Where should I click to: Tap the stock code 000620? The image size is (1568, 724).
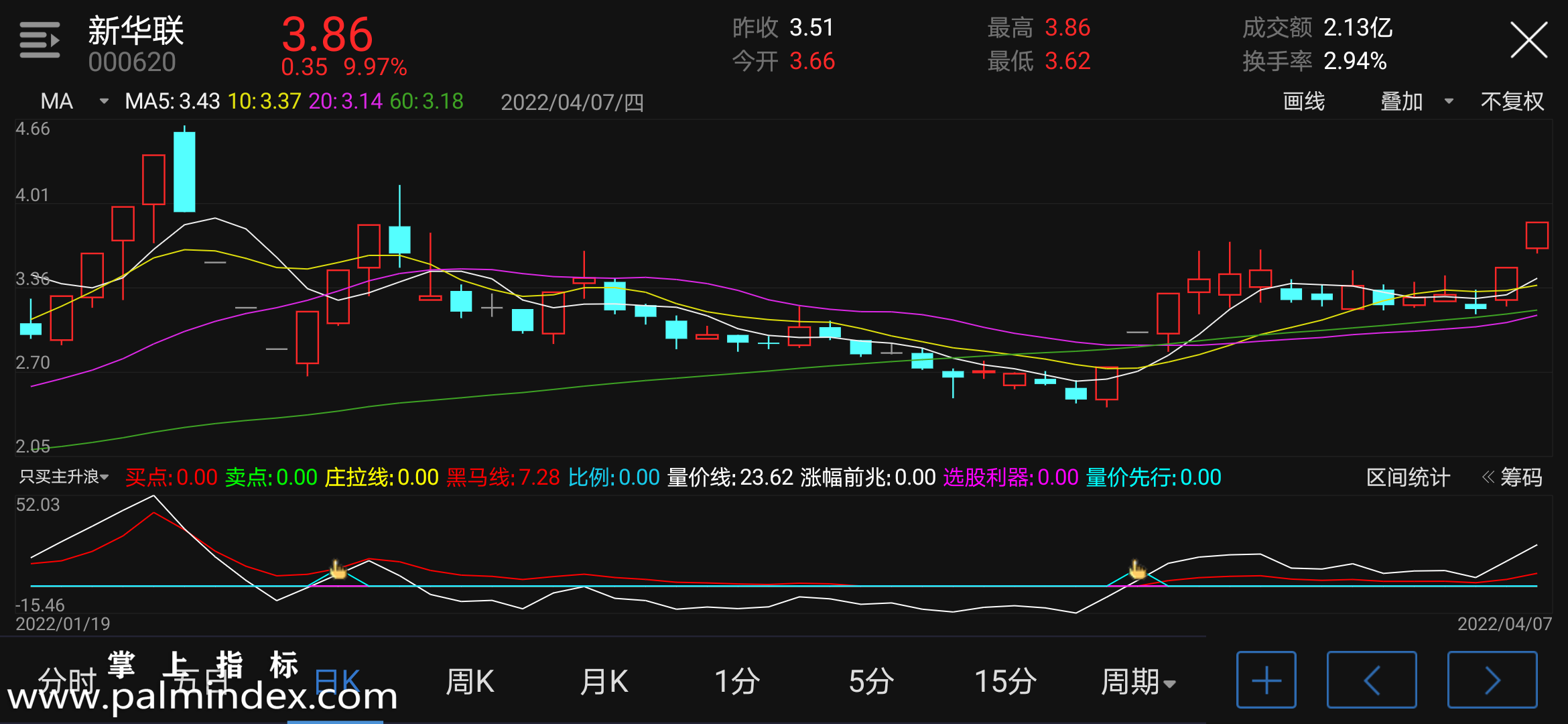tap(132, 62)
